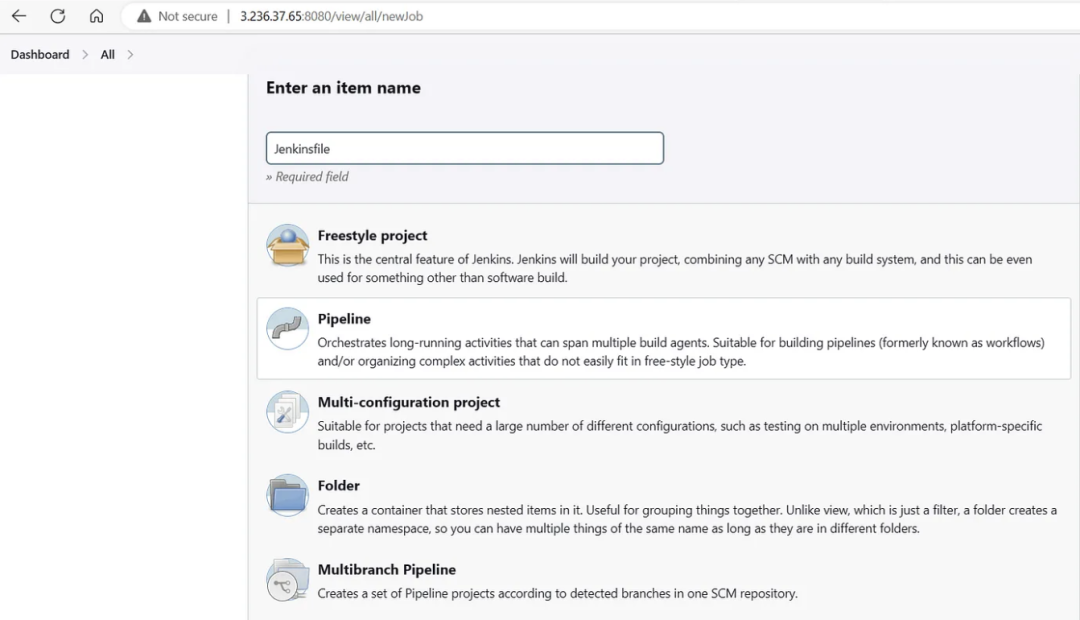Select the Freestyle project title
This screenshot has width=1080, height=620.
(372, 236)
